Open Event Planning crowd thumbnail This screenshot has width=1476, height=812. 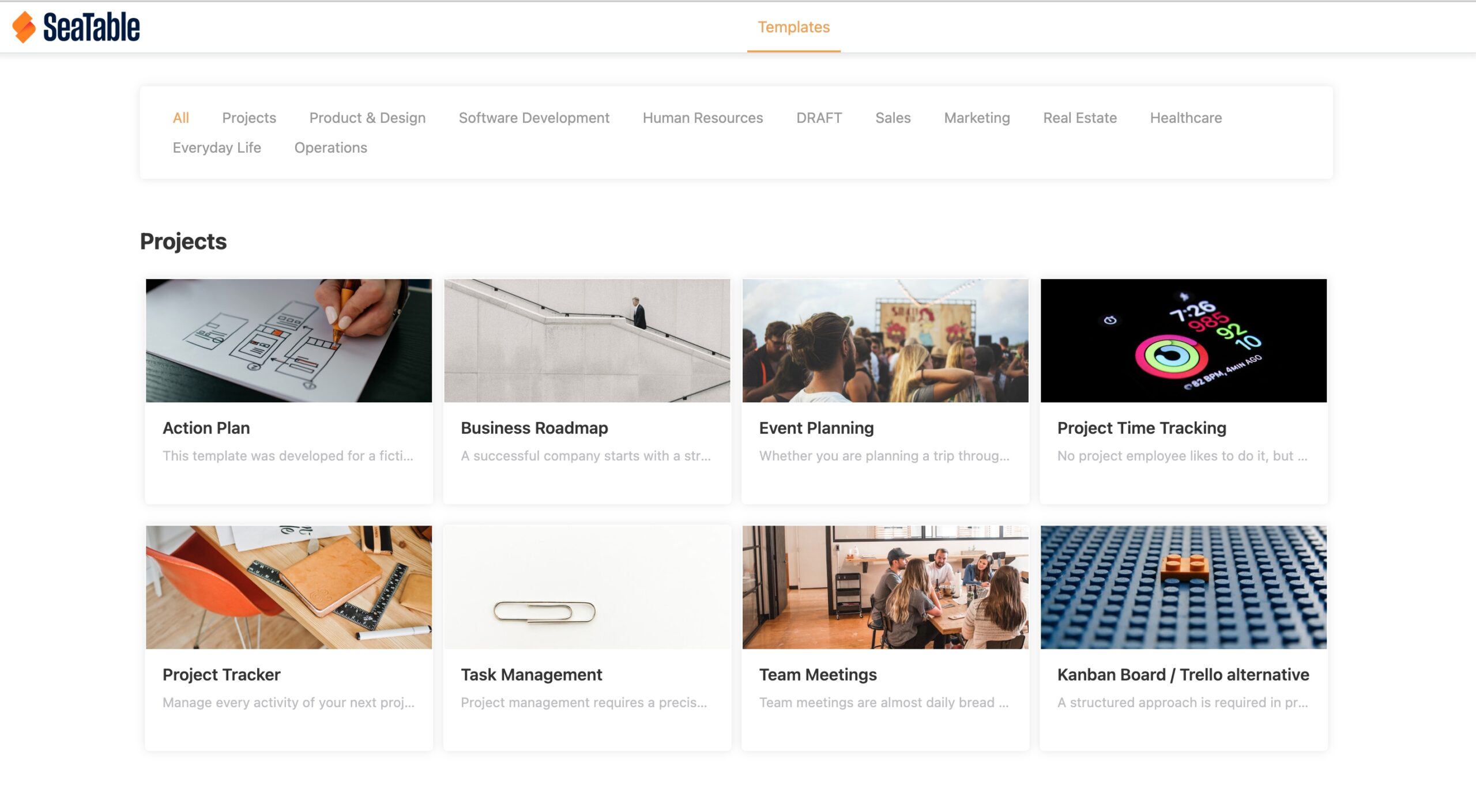(x=885, y=341)
